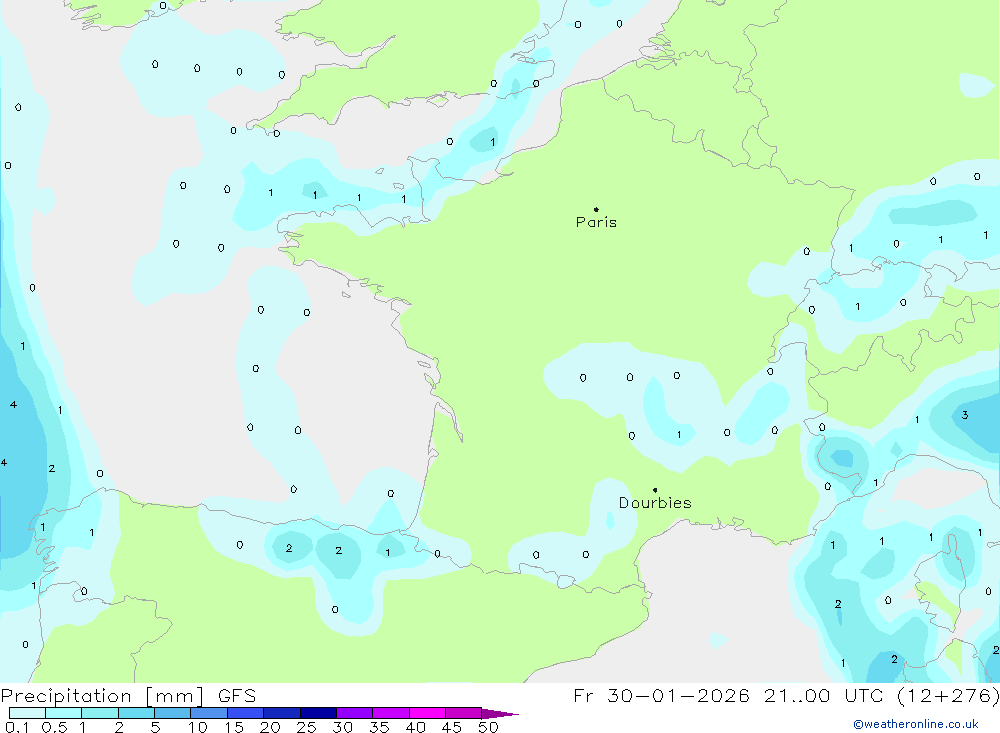The height and width of the screenshot is (733, 1000).
Task: Click the 'Precipitation [mm] GFS' title
Action: (128, 696)
